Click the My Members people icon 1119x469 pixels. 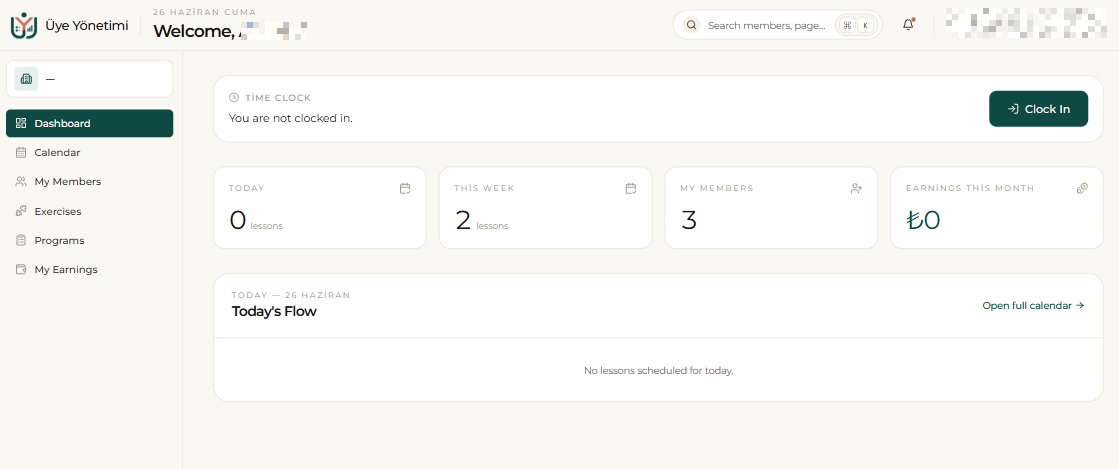(x=21, y=181)
